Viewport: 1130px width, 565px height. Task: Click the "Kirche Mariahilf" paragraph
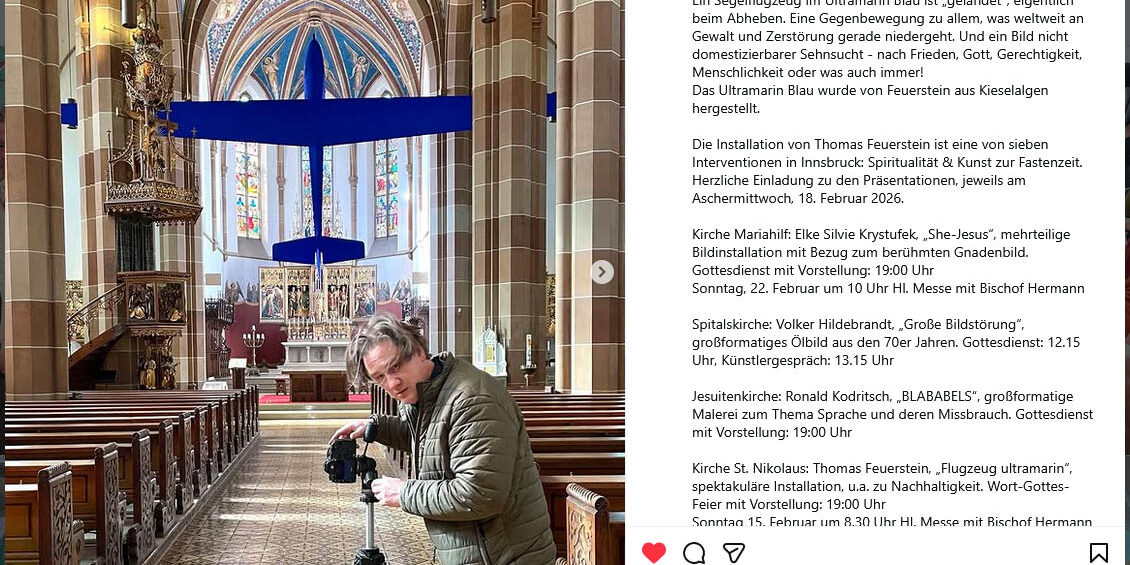pos(888,262)
